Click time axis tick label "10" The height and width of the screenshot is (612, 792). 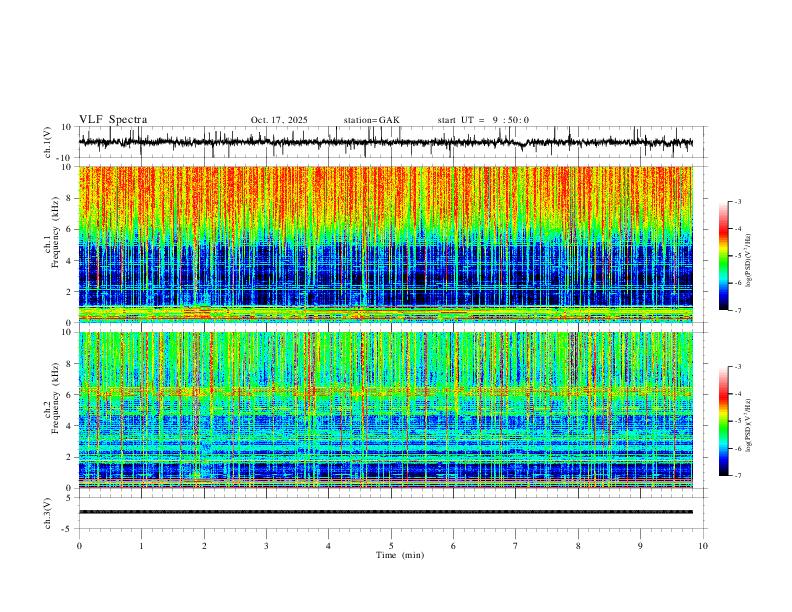703,546
